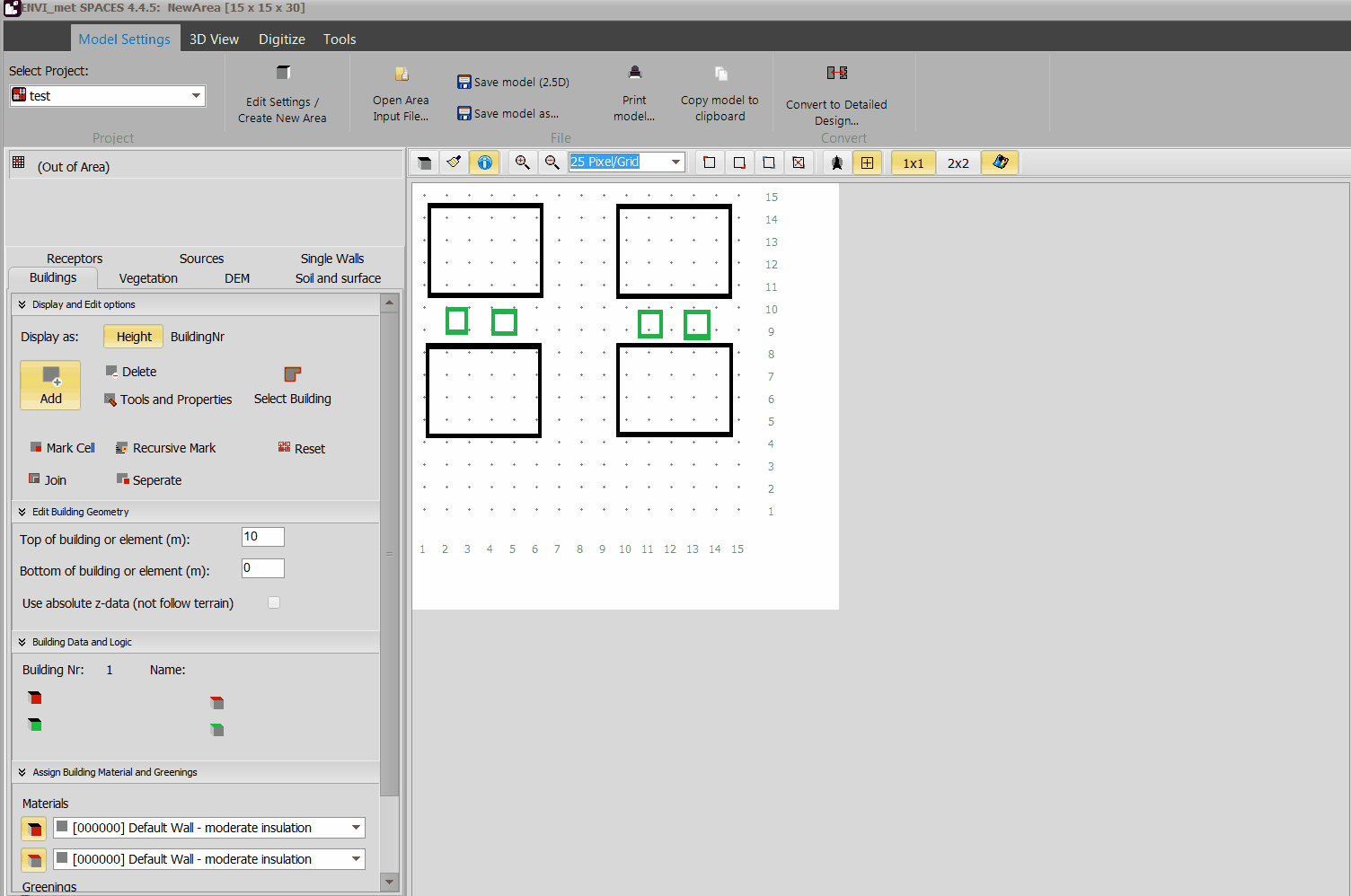Click the Bottom of building height field
Image resolution: width=1351 pixels, height=896 pixels.
263,568
